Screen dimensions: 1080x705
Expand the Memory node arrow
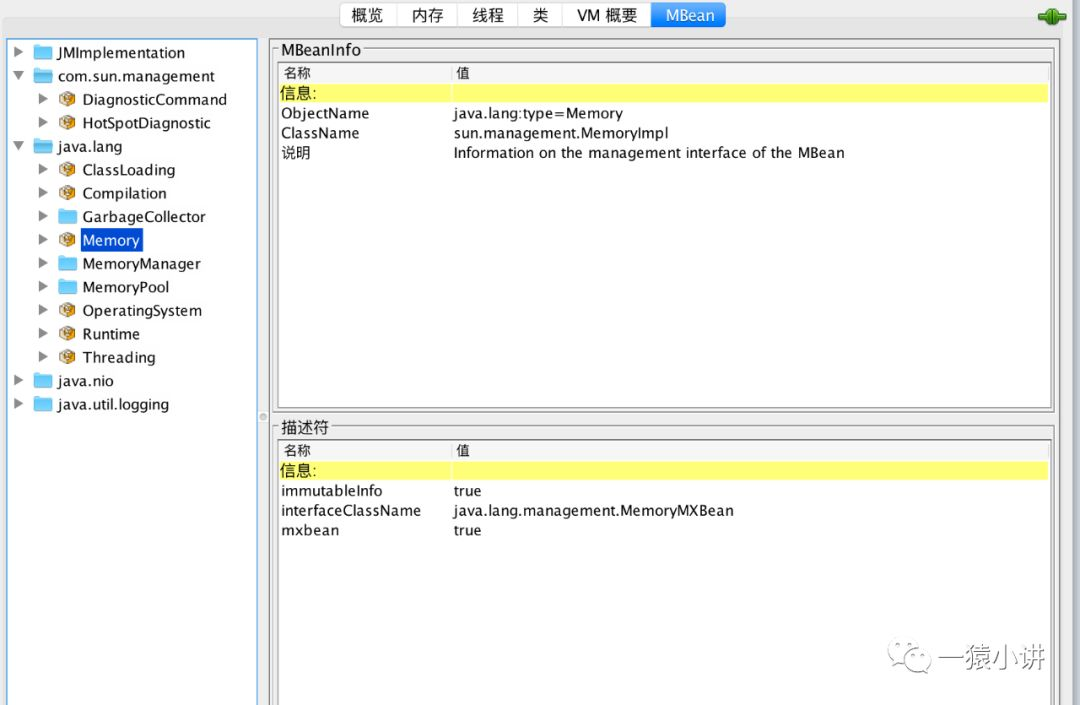43,240
